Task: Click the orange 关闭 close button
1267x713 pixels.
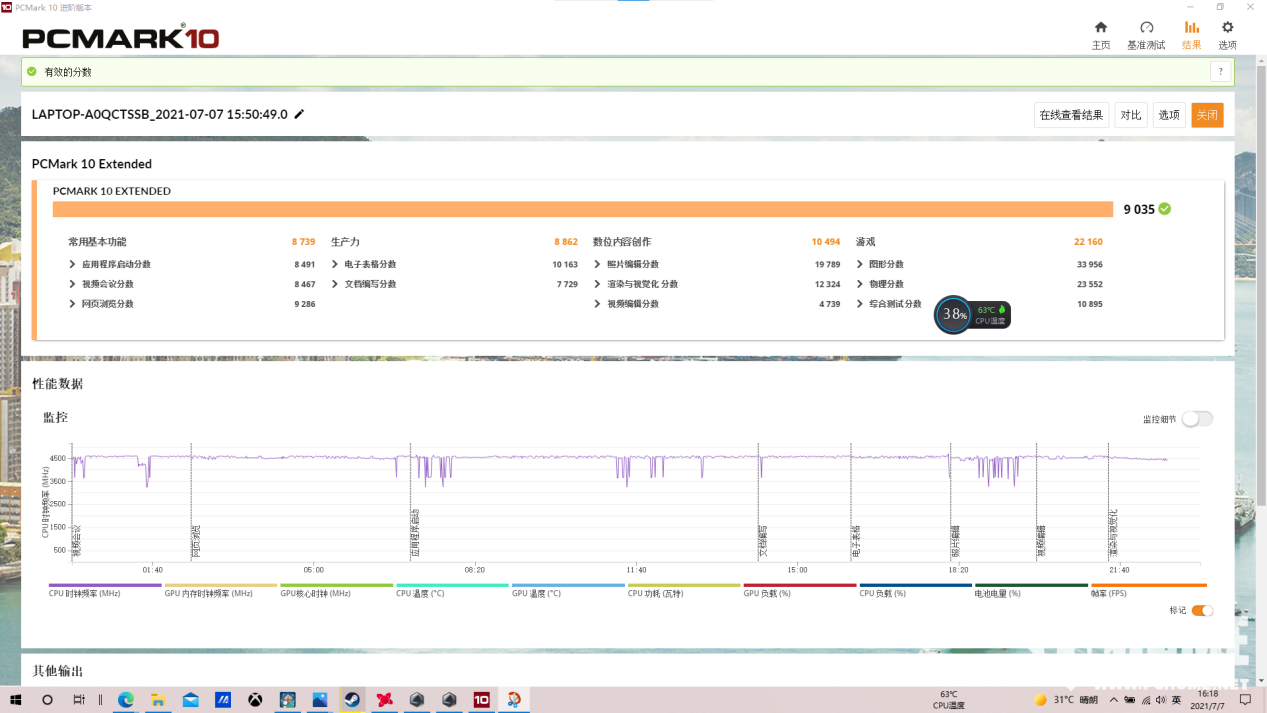Action: pos(1207,115)
